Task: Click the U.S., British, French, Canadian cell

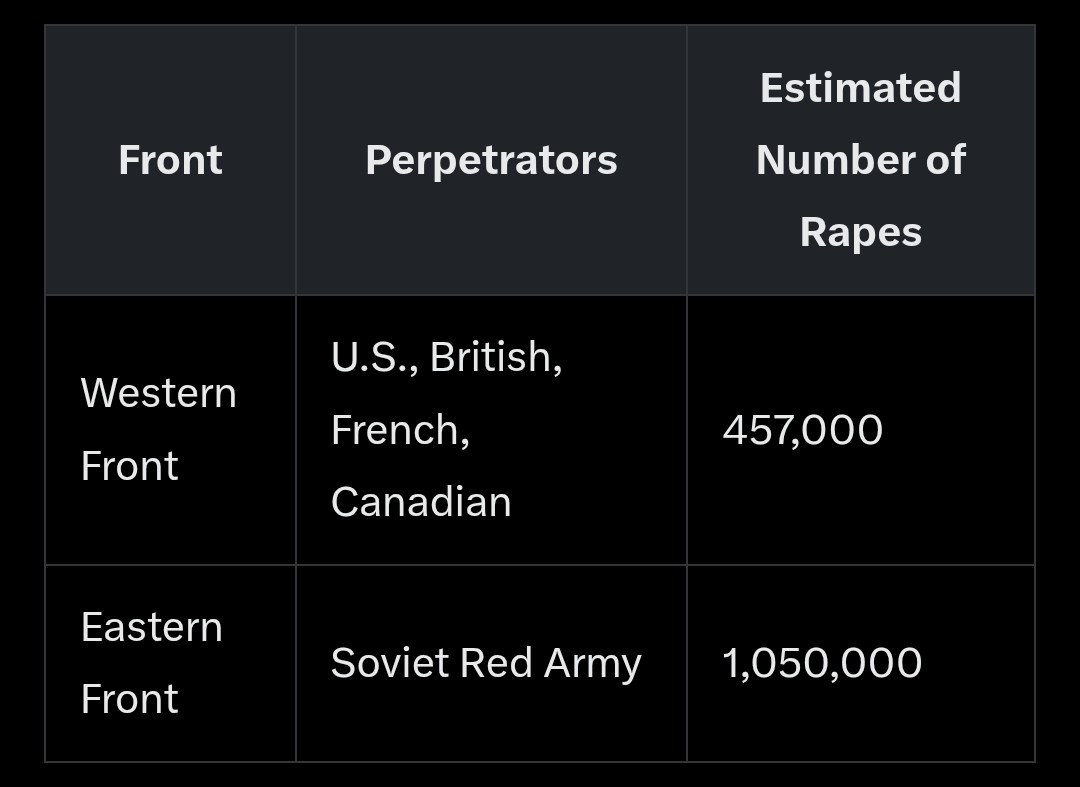Action: point(491,430)
